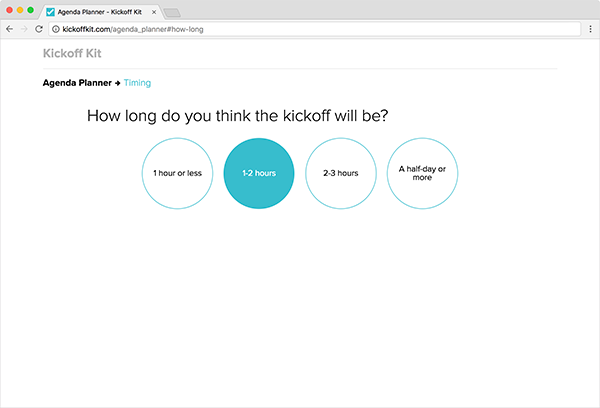
Task: Open the browser three-dot menu
Action: [590, 29]
